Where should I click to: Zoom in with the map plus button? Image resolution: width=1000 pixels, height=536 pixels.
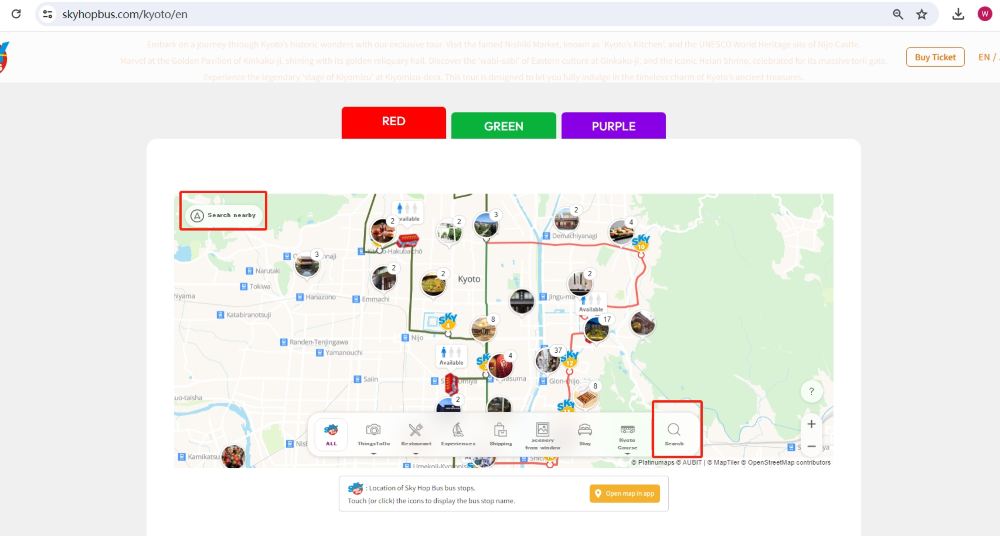tap(811, 424)
